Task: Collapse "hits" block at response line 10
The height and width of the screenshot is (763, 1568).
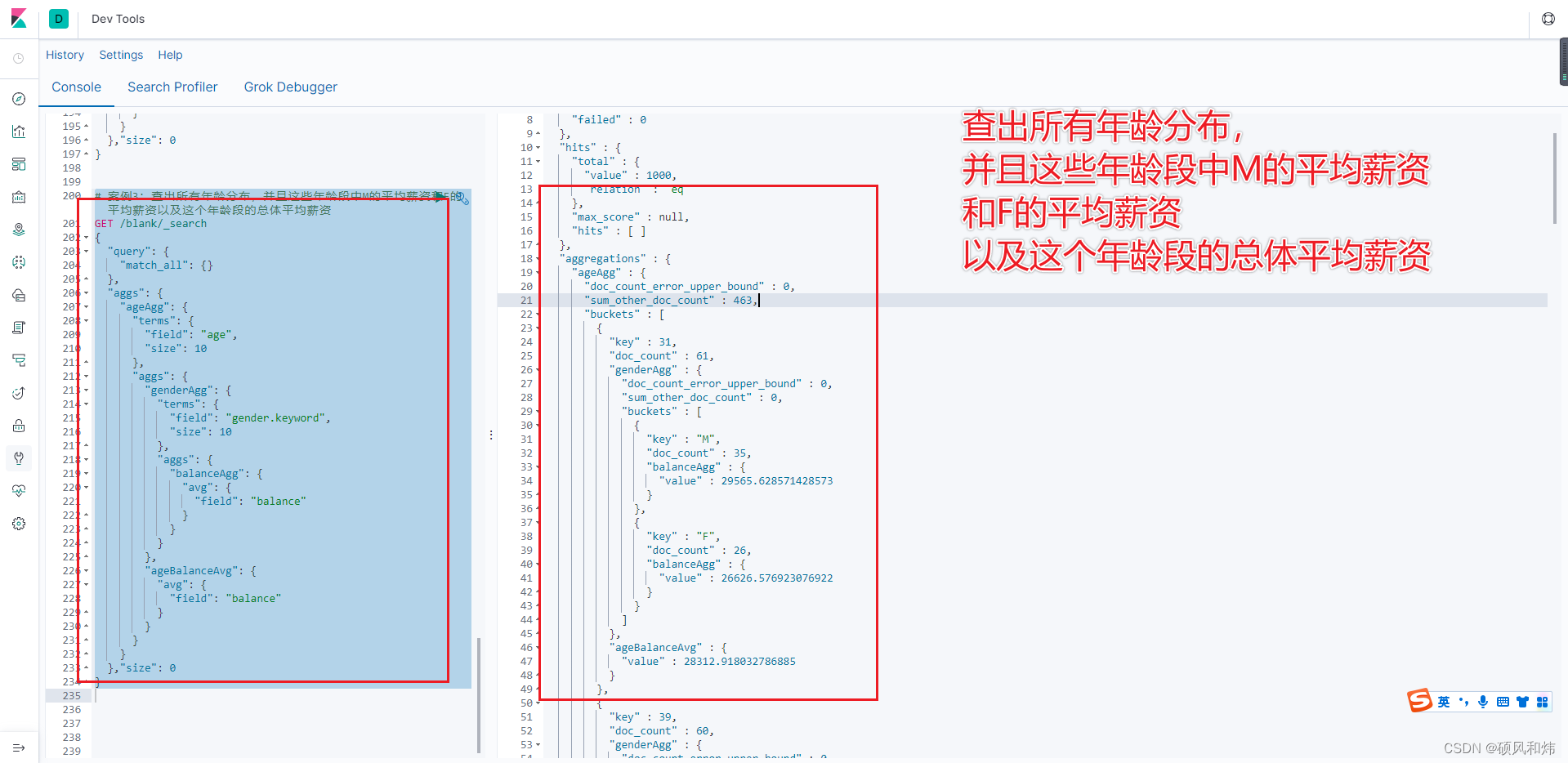Action: [538, 148]
